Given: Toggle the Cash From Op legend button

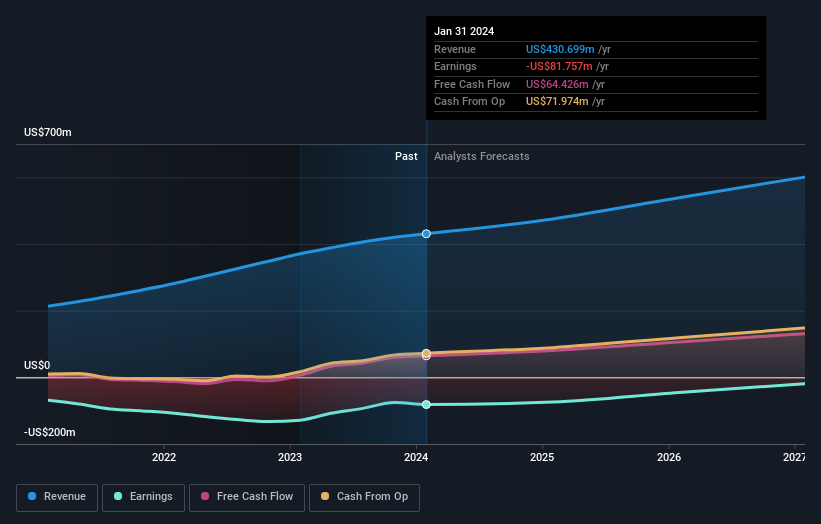Looking at the screenshot, I should click(x=364, y=497).
